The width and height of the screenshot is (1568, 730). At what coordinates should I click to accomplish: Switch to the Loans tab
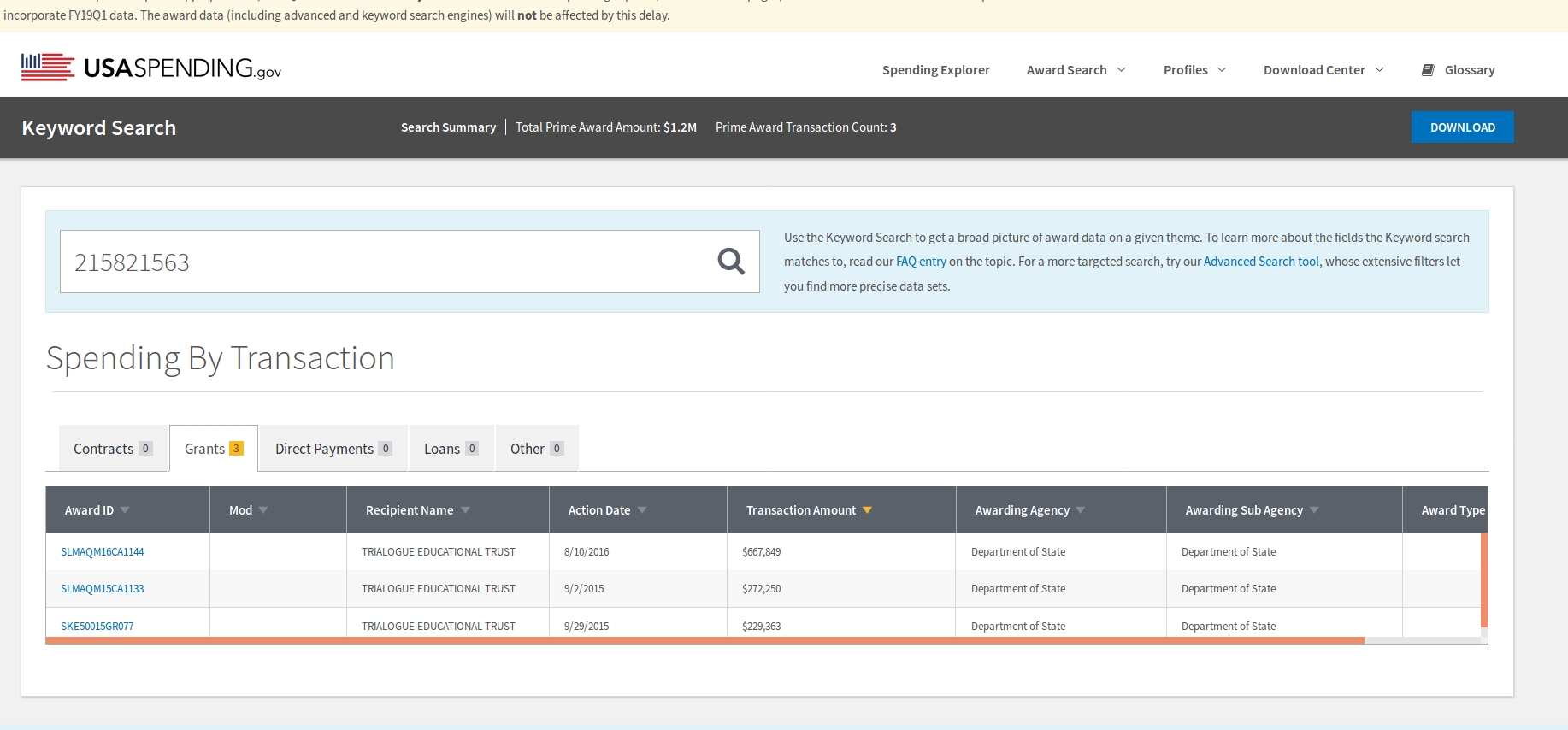tap(451, 449)
